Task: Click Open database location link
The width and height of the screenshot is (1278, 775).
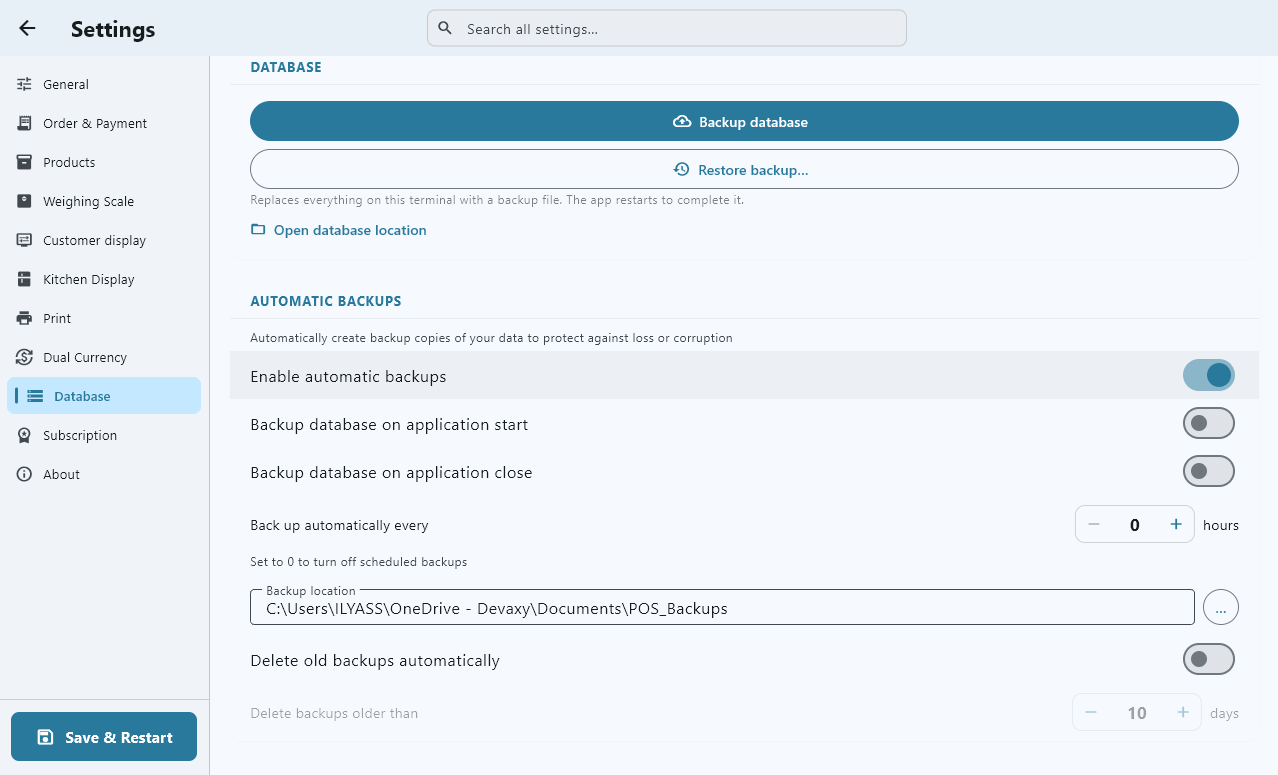Action: [x=338, y=230]
